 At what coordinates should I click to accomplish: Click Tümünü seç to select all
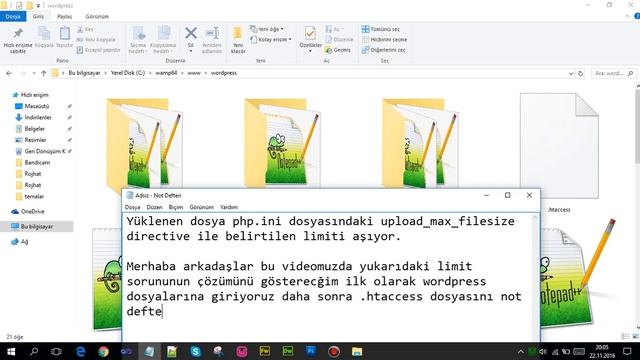380,29
